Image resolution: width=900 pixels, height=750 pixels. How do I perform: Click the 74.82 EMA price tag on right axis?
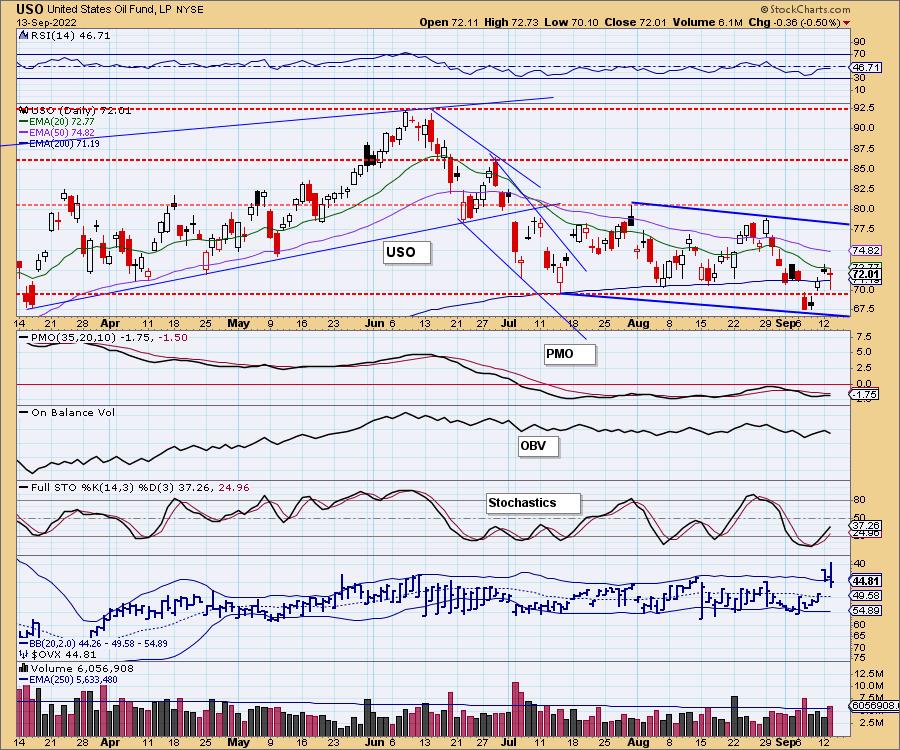866,250
